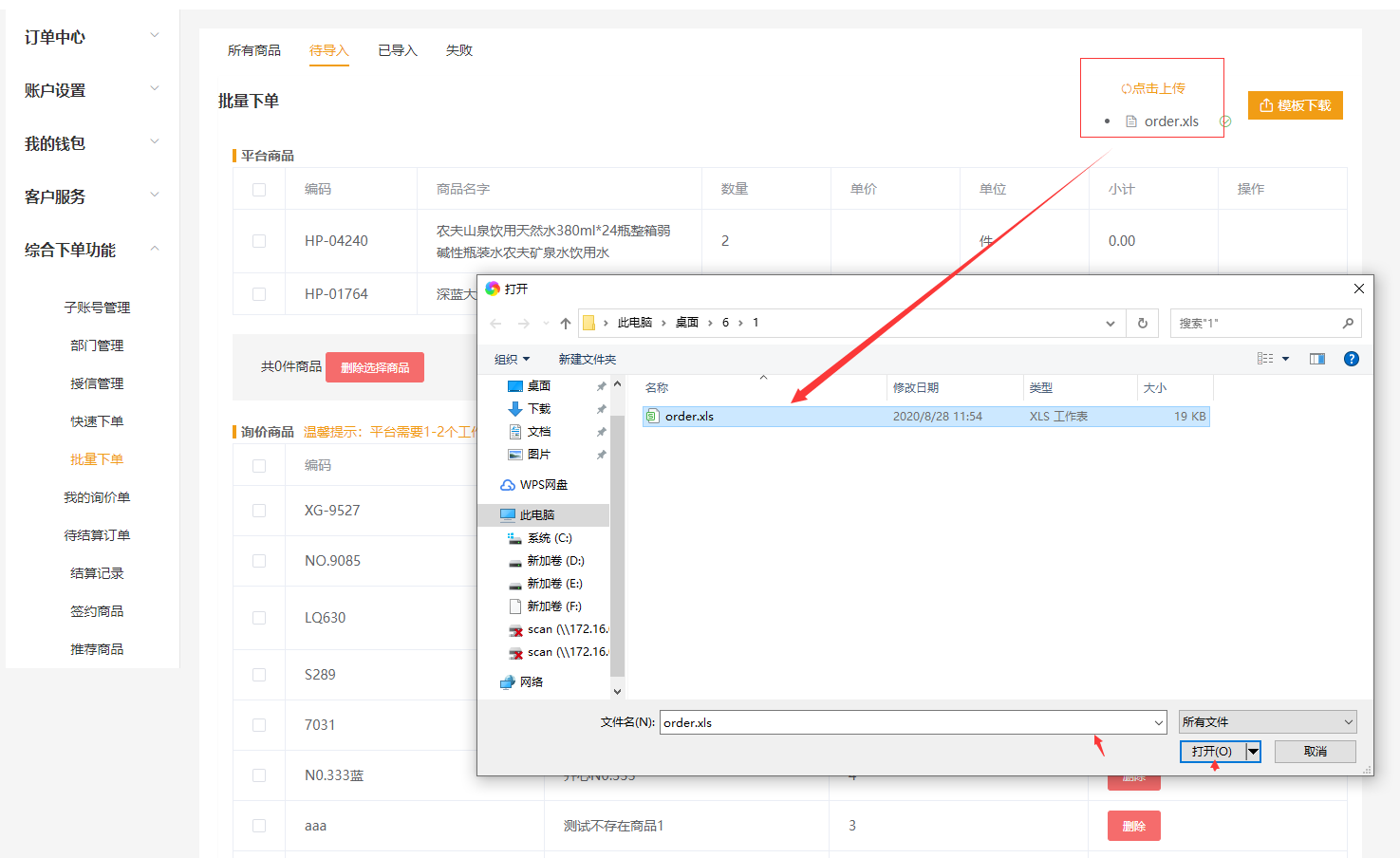Collapse the 综合下单功能 sidebar section

(x=155, y=250)
